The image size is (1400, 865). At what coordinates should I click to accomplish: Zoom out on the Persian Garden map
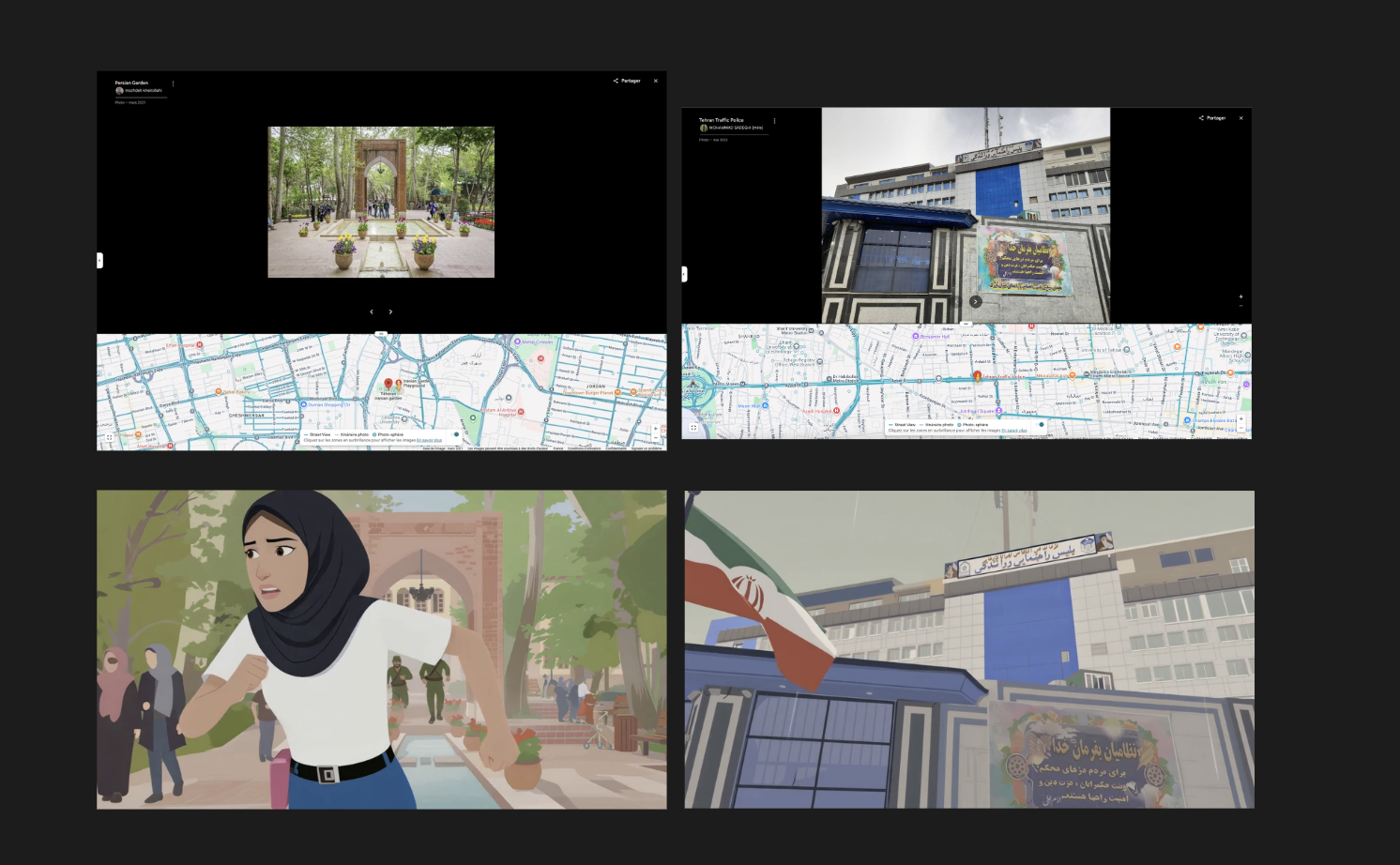coord(655,437)
